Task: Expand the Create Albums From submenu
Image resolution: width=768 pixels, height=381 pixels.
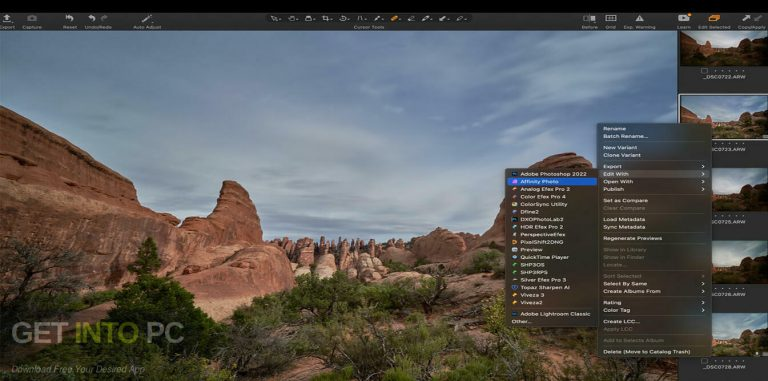Action: 654,291
